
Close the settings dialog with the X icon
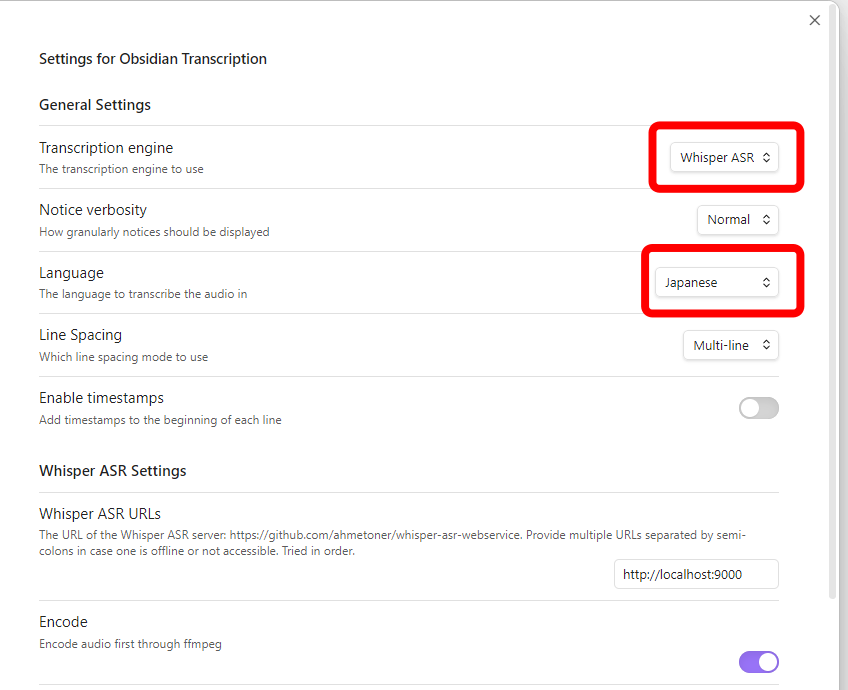tap(814, 21)
